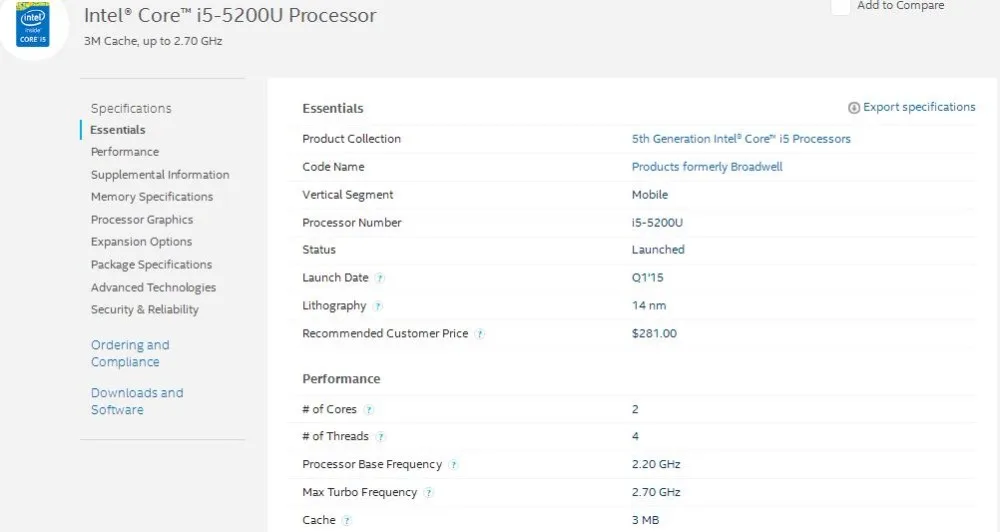Click the # of Cores value '2'

point(635,409)
